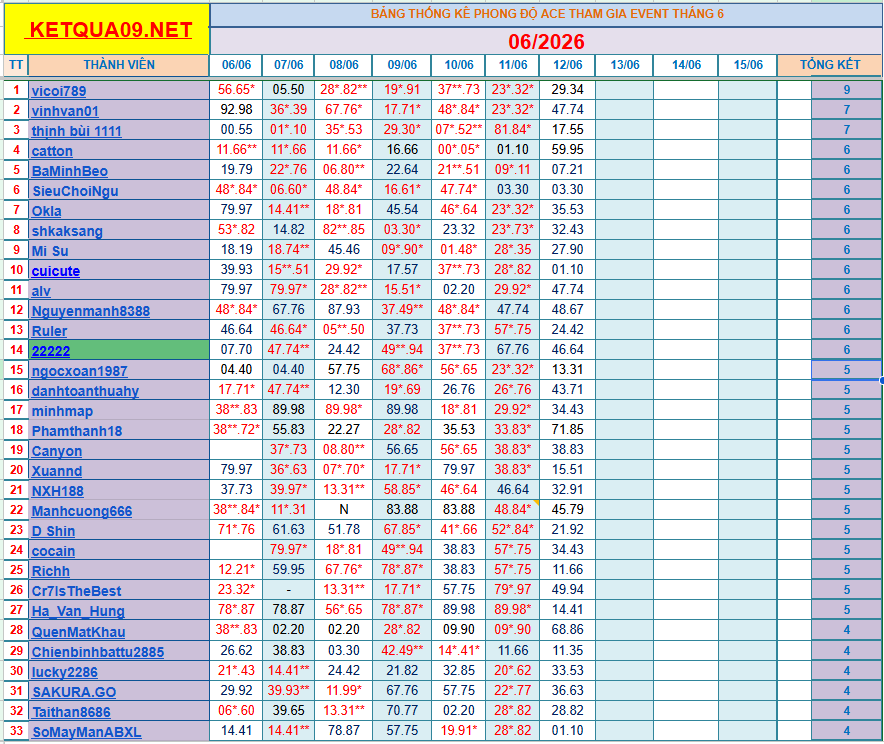
Task: Select cell 68.86 in QuenMatKhau row
Action: pos(568,630)
